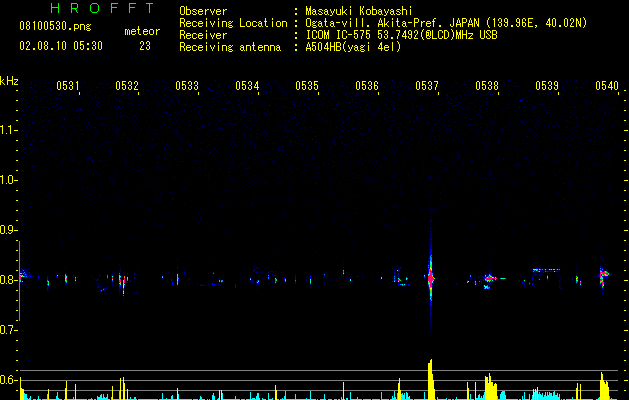Click the 0534 time marker
The image size is (629, 400).
[247, 86]
